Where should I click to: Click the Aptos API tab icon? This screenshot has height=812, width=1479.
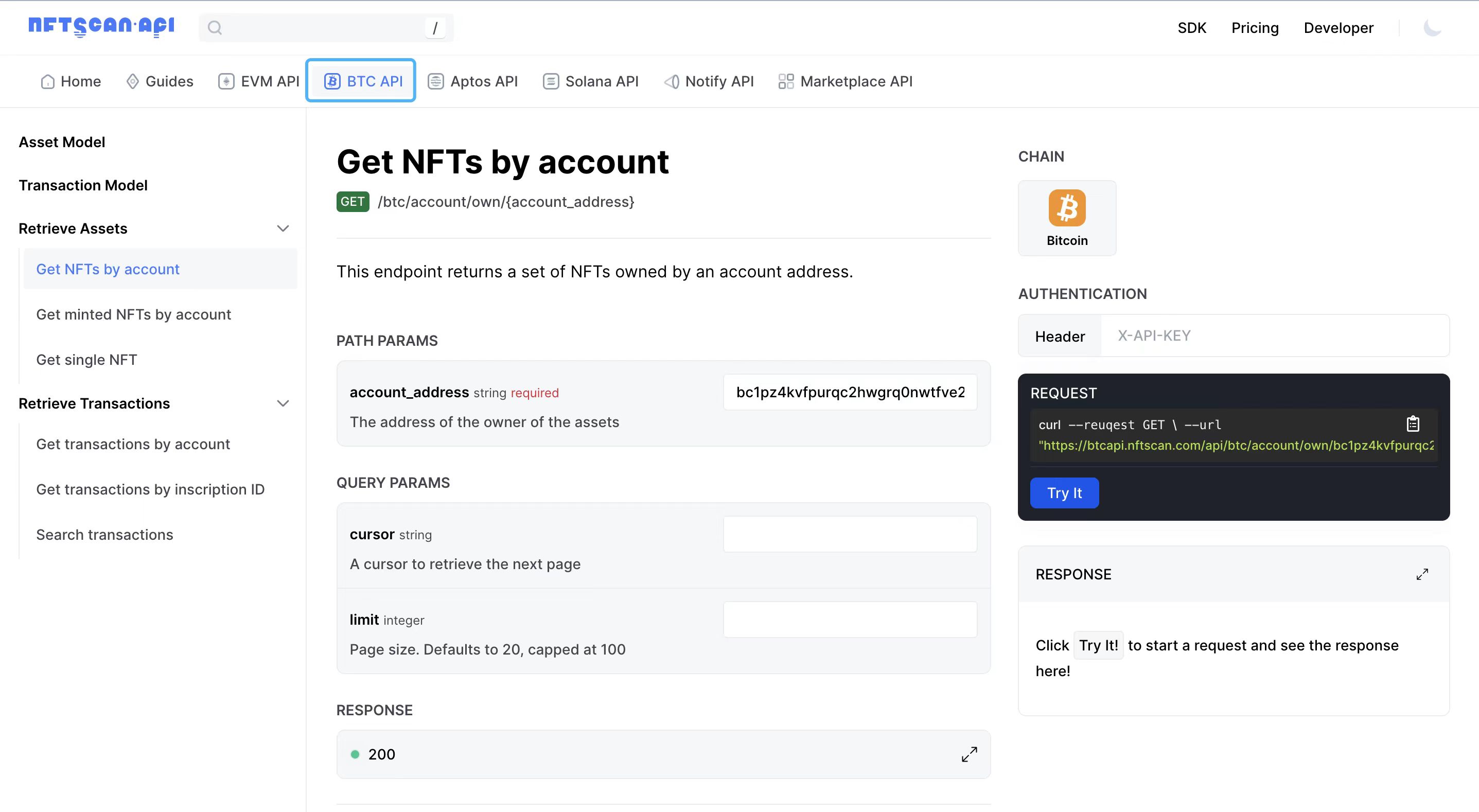[x=436, y=81]
